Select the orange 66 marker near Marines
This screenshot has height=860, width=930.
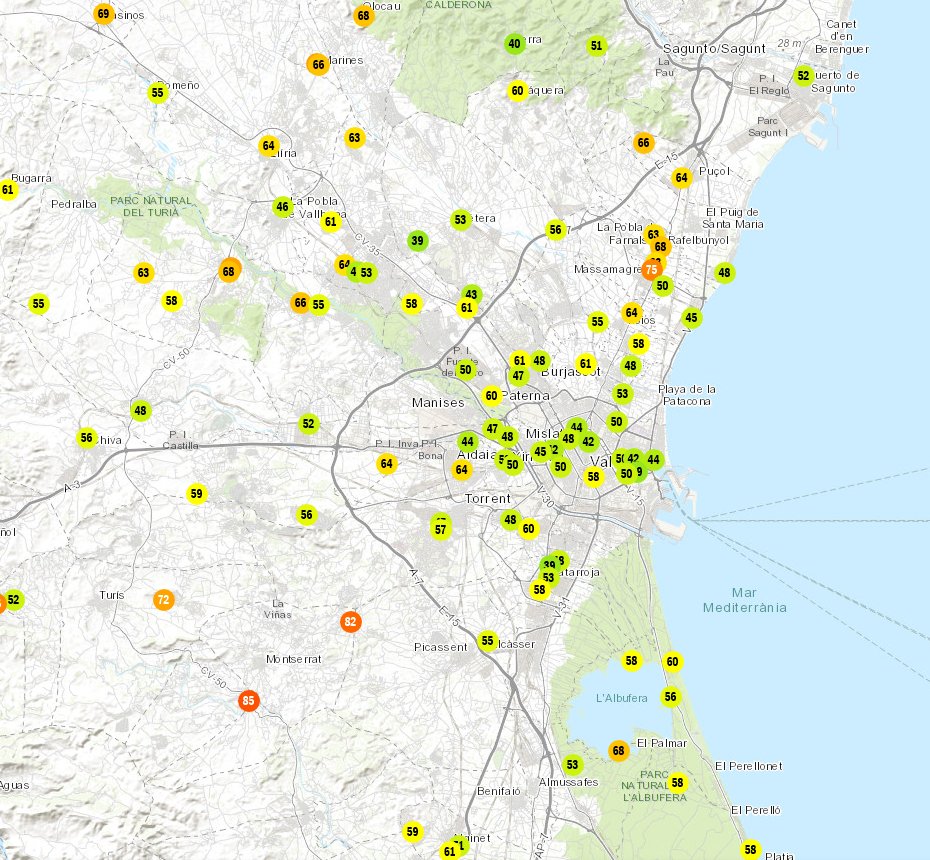coord(316,63)
